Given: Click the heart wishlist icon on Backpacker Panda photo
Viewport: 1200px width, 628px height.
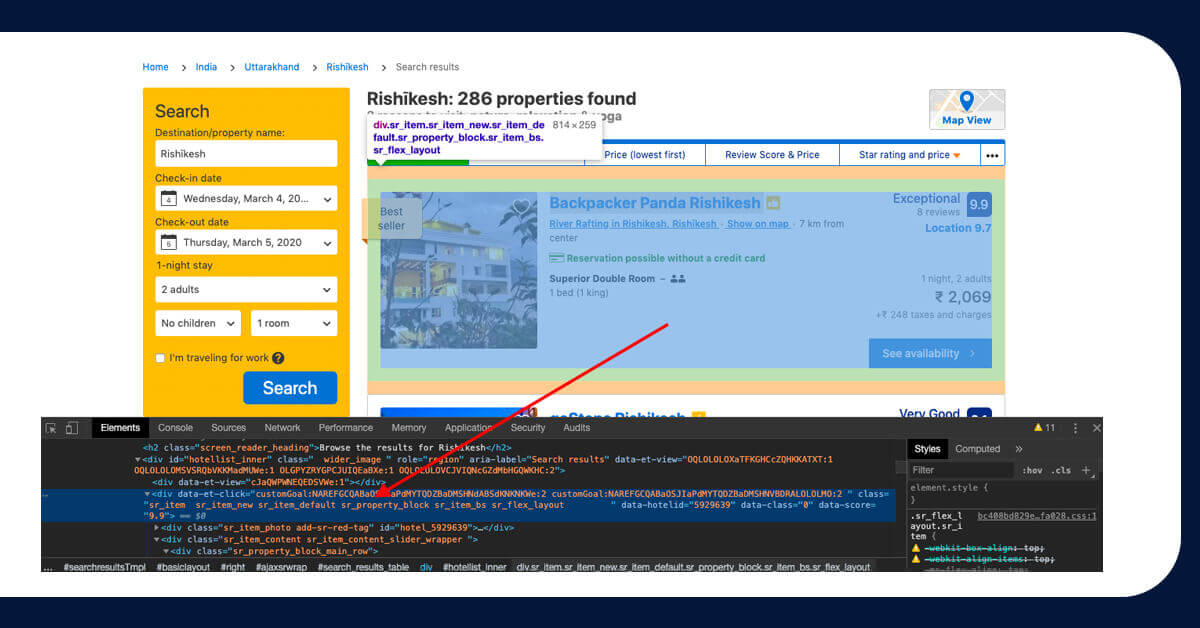Looking at the screenshot, I should point(520,208).
